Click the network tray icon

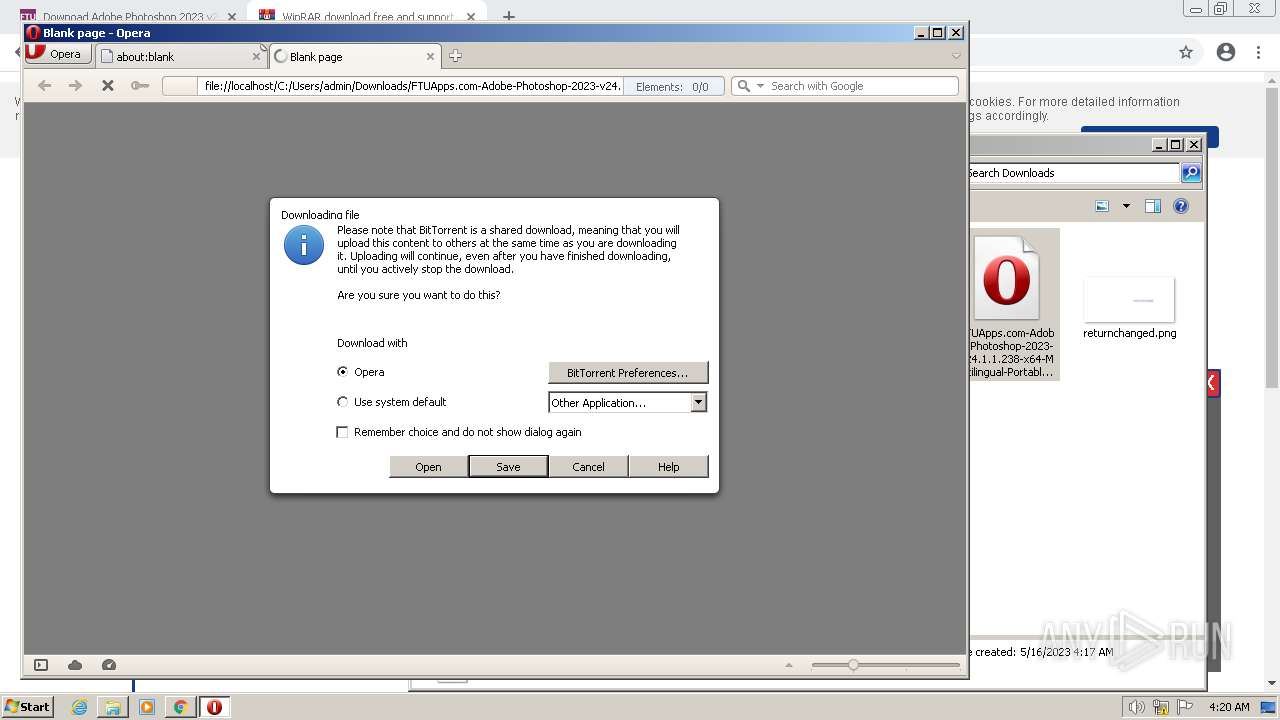point(1161,707)
